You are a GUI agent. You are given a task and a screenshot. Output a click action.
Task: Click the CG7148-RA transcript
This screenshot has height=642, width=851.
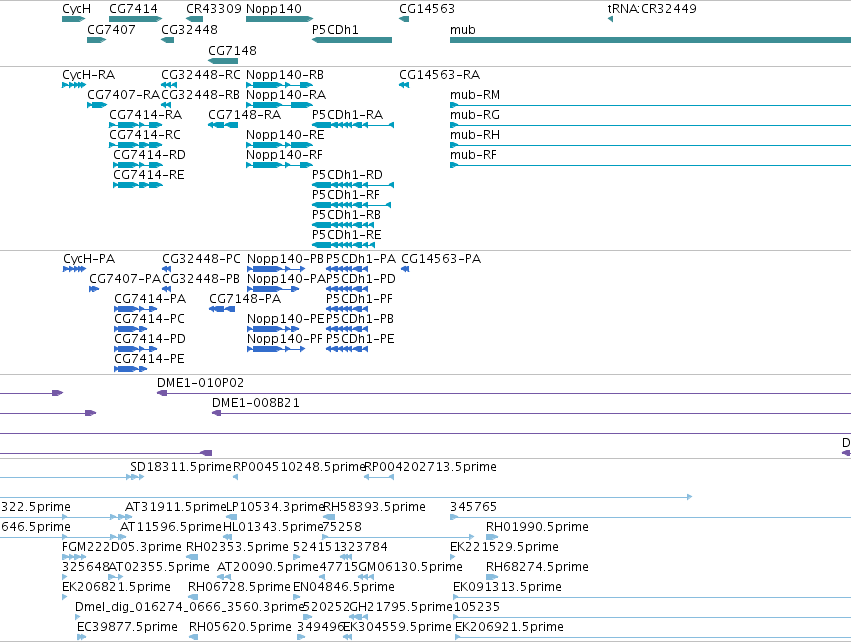[x=223, y=125]
